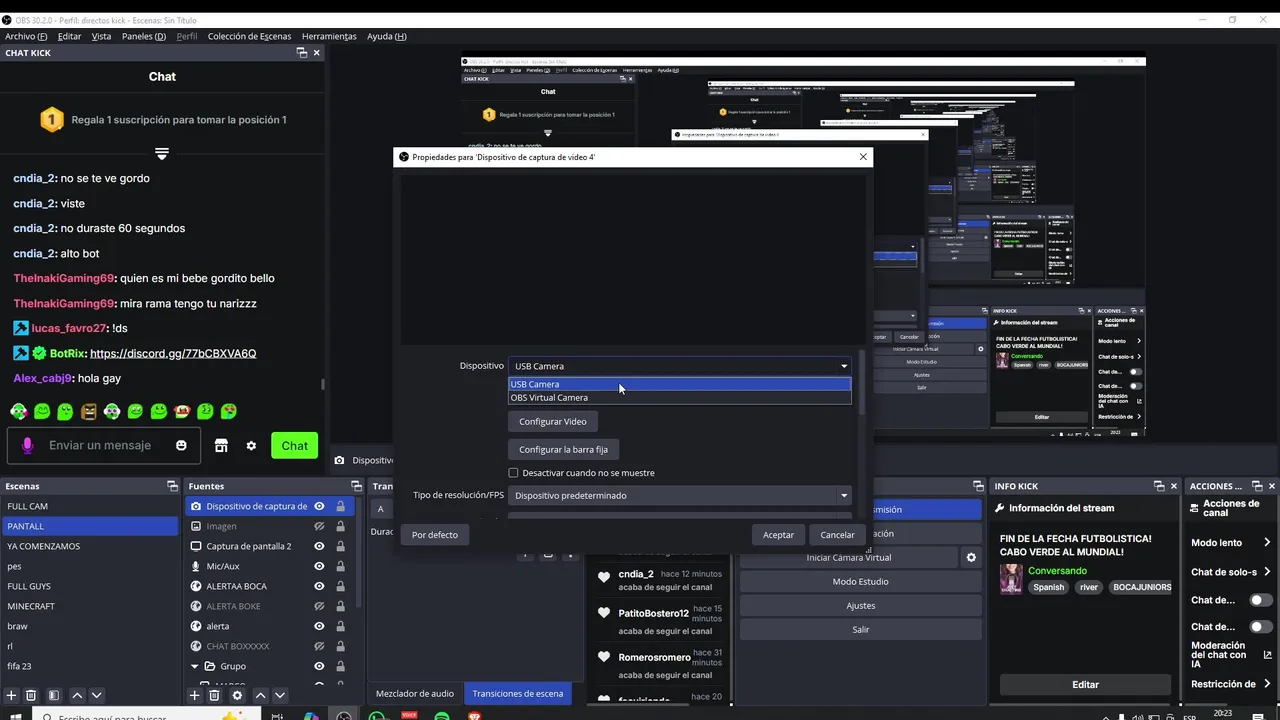Viewport: 1280px width, 720px height.
Task: Click the lock icon for Mic/Aux source
Action: (340, 566)
